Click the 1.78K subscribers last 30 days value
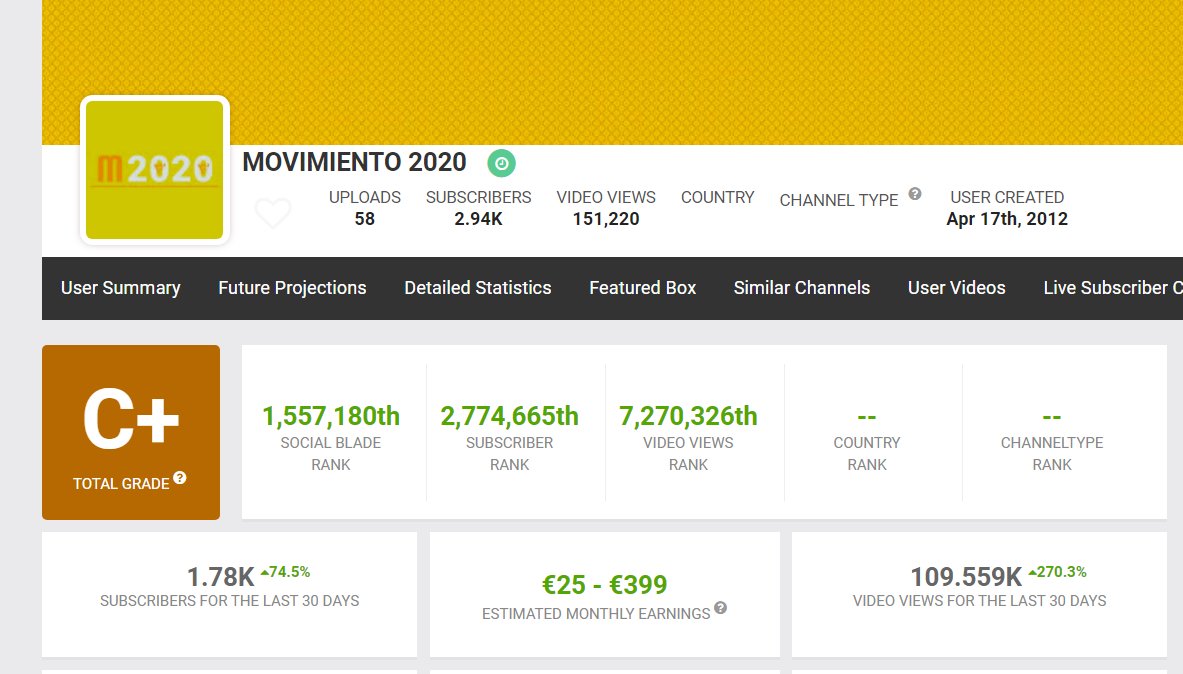Viewport: 1183px width, 674px height. click(x=220, y=577)
